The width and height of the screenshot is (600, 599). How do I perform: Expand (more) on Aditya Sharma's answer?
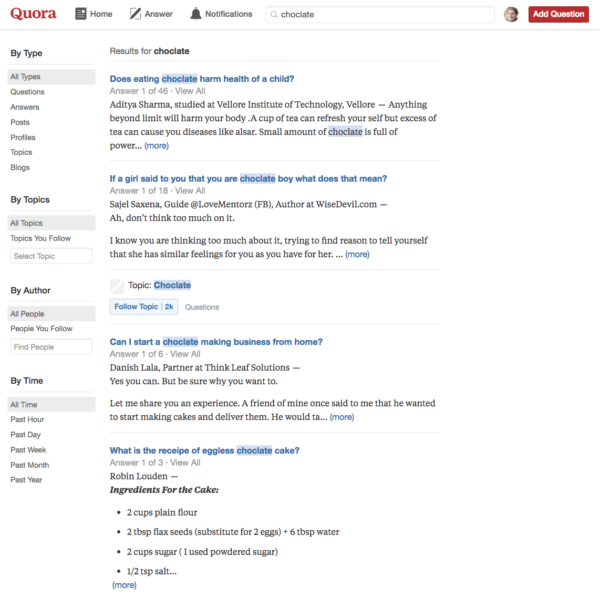(x=157, y=146)
